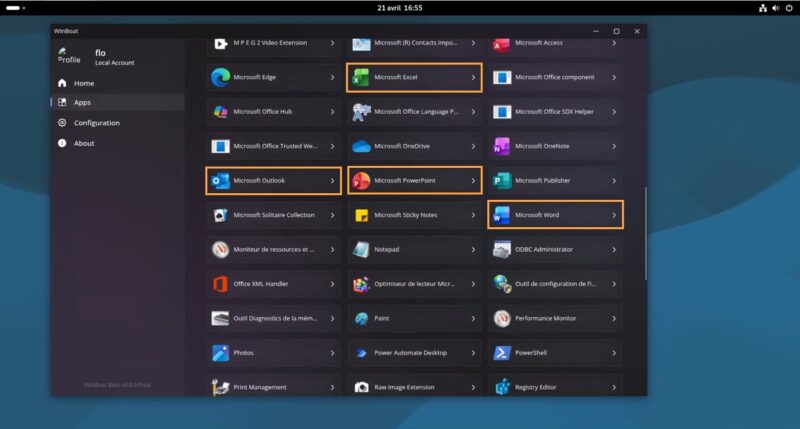Screen dimensions: 800x429
Task: Open the Configuration page in sidebar
Action: point(96,123)
